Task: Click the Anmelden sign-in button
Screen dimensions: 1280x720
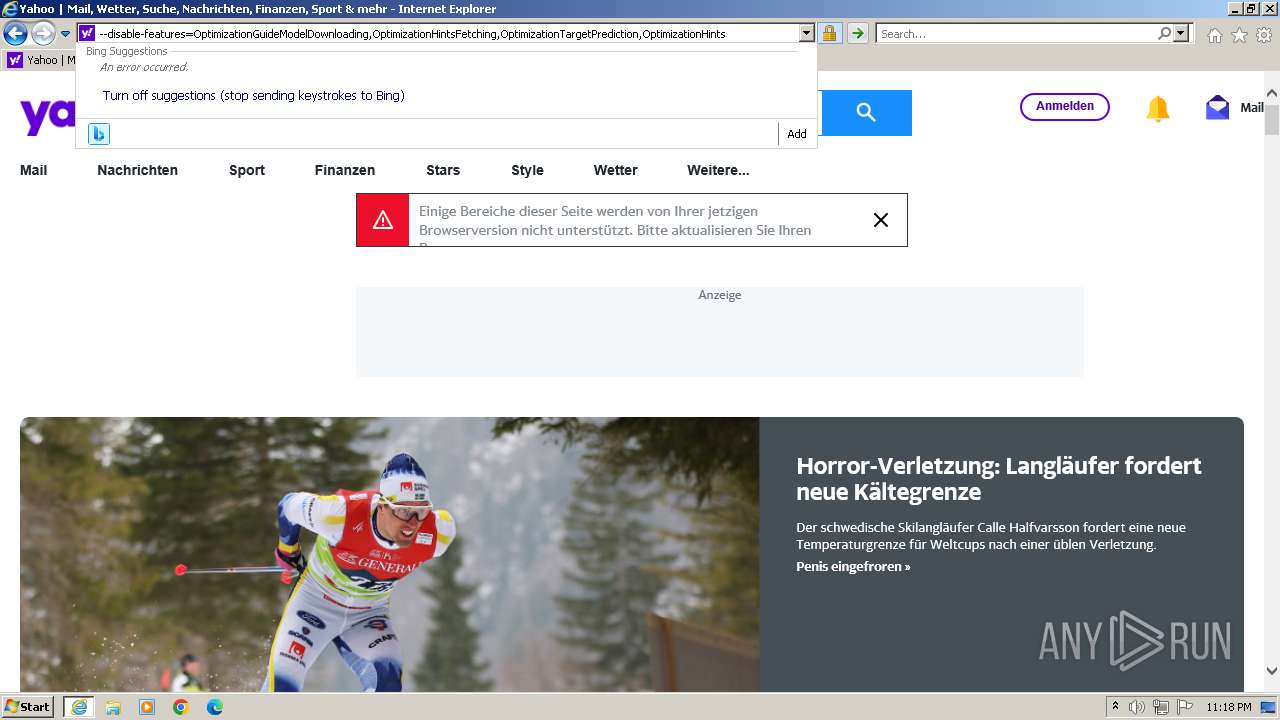Action: tap(1064, 106)
